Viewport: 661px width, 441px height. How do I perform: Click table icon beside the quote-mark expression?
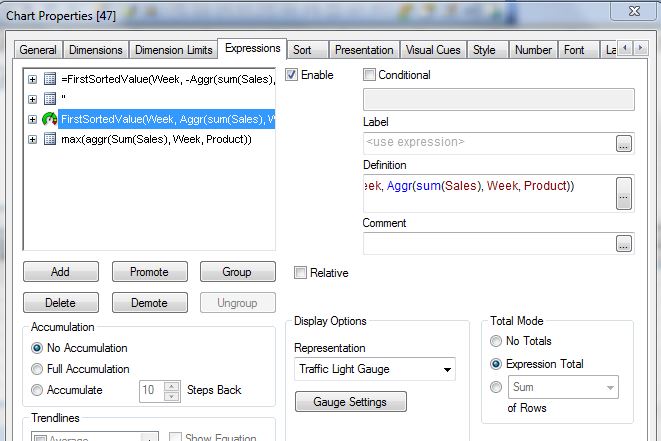(x=50, y=99)
